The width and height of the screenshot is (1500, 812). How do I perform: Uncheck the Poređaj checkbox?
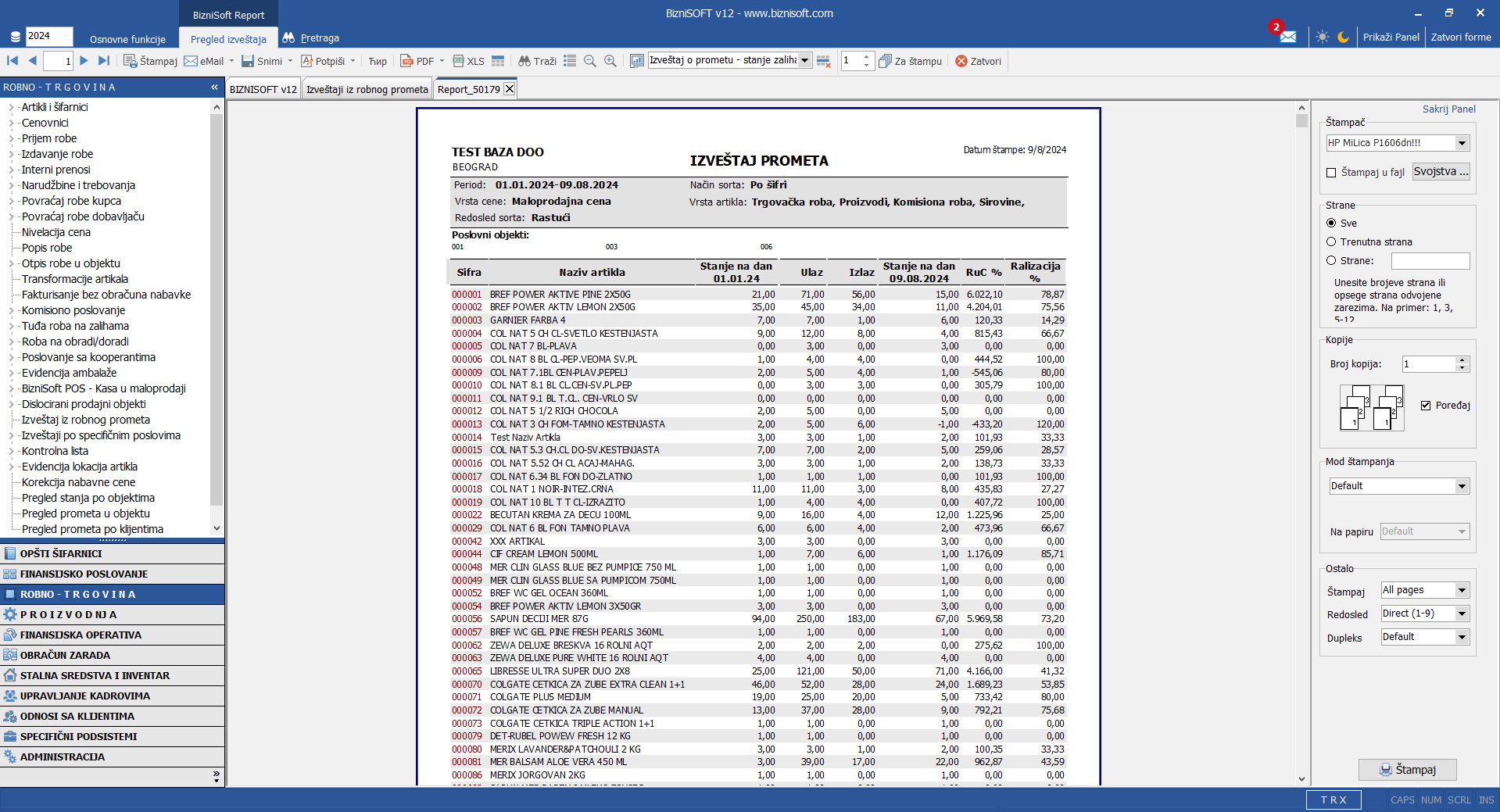(1426, 406)
